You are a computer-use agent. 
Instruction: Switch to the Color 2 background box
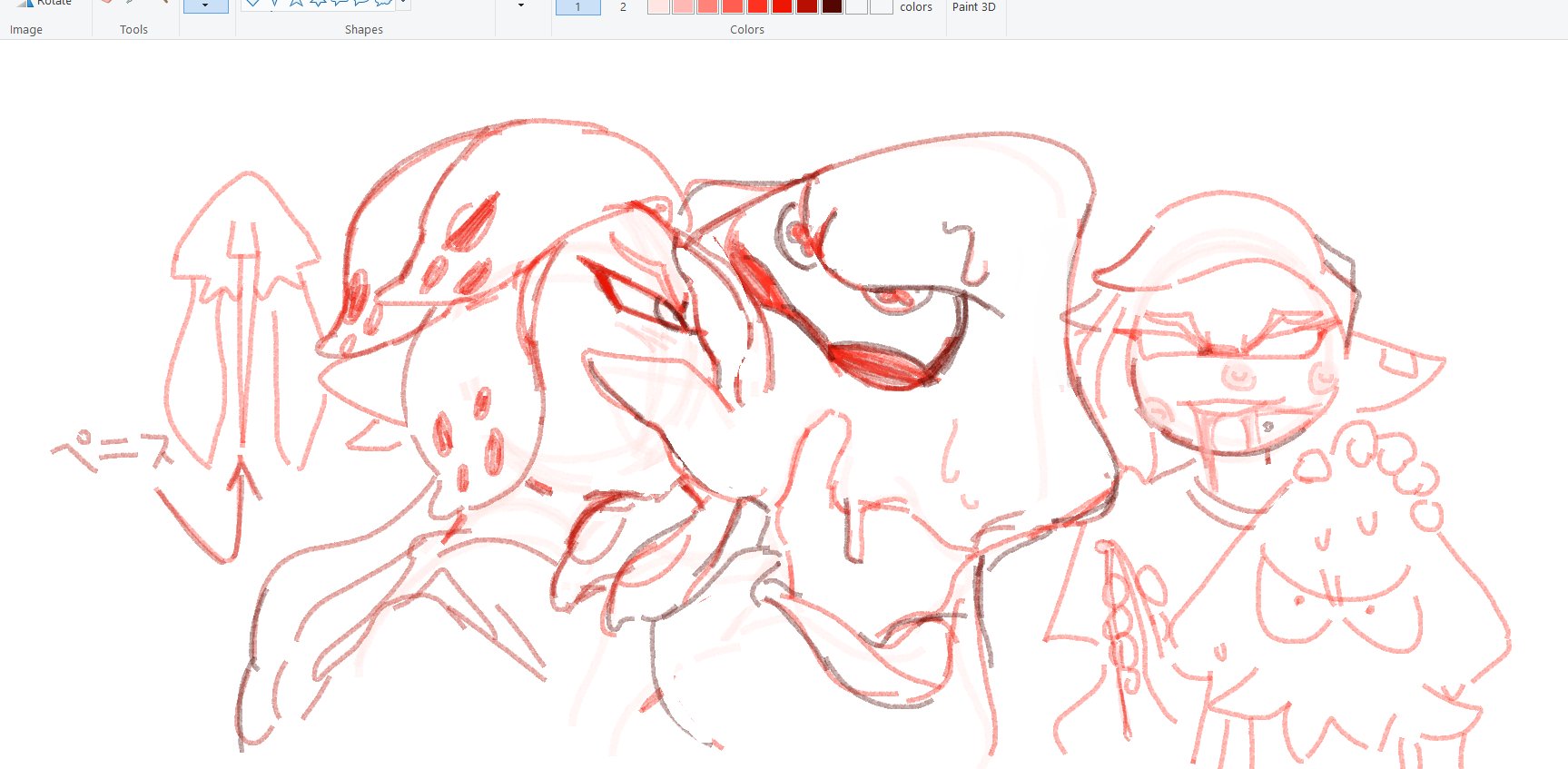coord(623,6)
